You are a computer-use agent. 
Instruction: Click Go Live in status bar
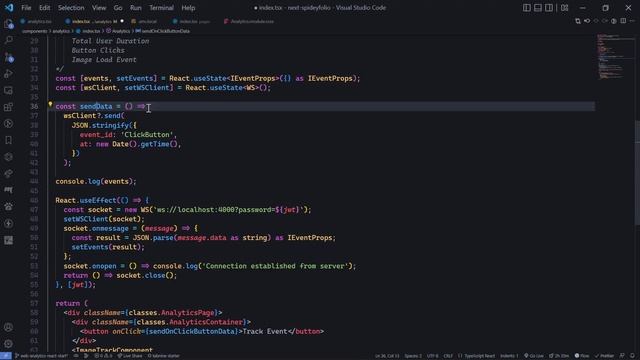(x=534, y=356)
